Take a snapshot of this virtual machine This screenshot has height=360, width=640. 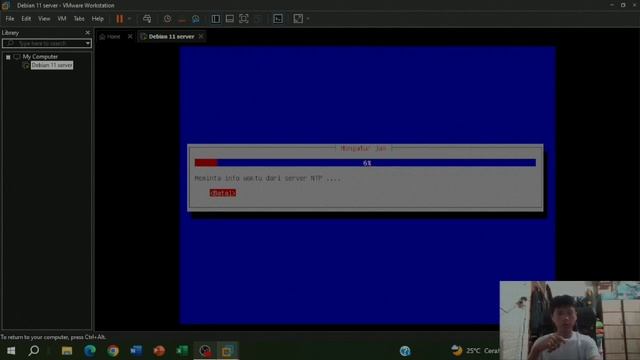167,19
